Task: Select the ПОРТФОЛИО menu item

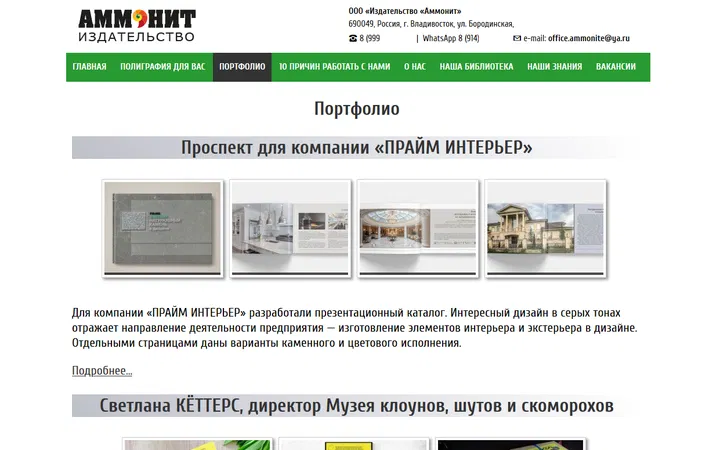Action: [x=242, y=67]
